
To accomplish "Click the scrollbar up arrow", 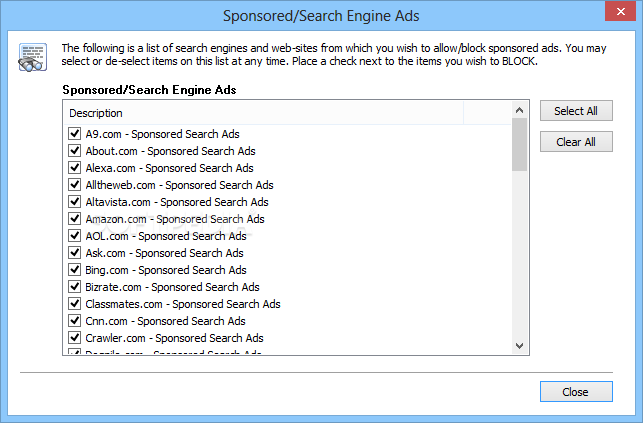I will 520,110.
